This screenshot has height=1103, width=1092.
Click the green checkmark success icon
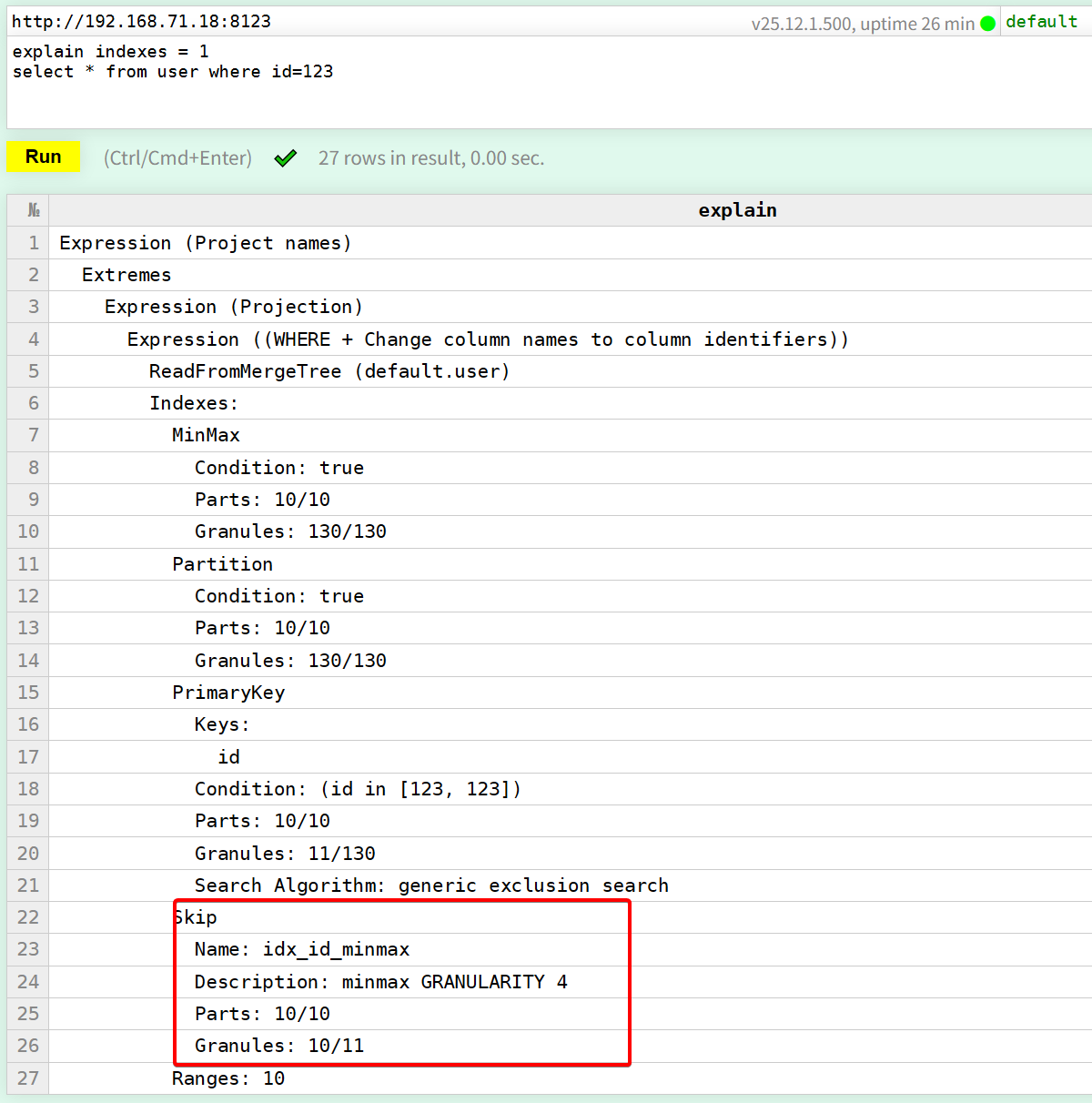[286, 158]
